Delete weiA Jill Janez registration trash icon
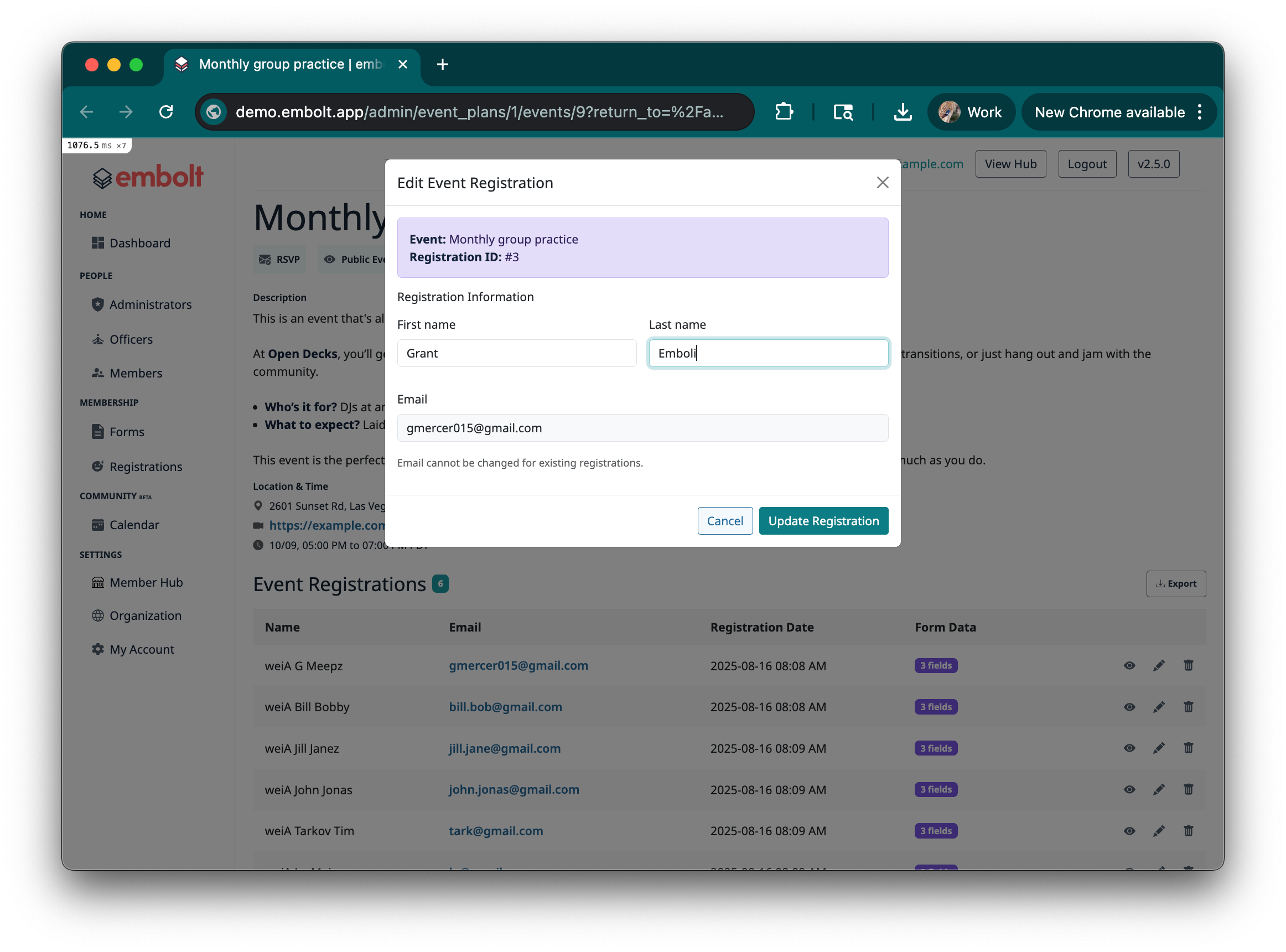The height and width of the screenshot is (952, 1286). click(x=1188, y=748)
